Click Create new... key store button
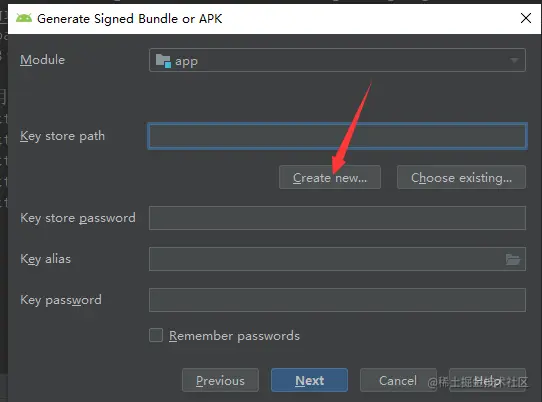The image size is (542, 402). coord(330,177)
